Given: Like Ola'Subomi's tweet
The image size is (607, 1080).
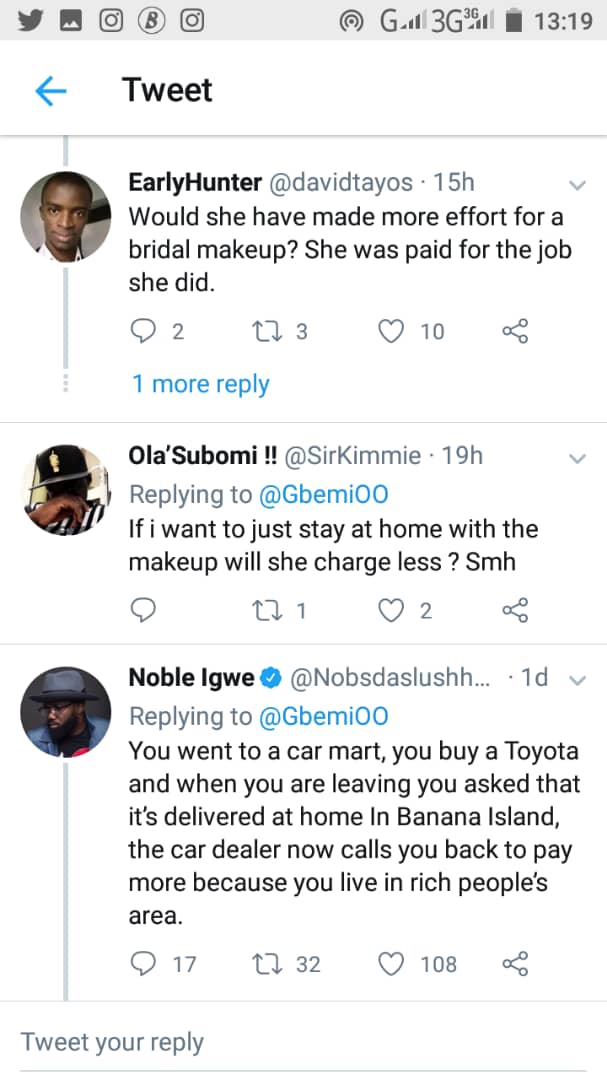Looking at the screenshot, I should (391, 610).
